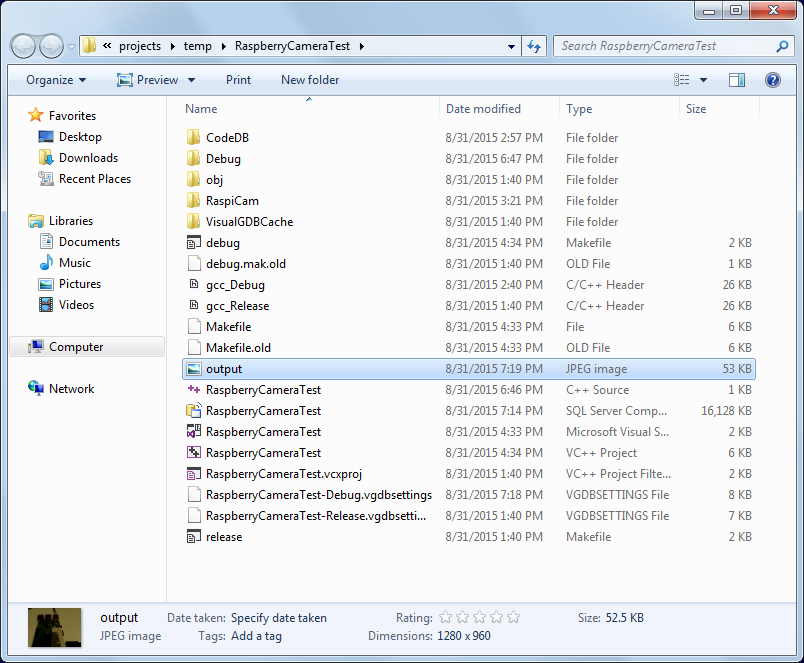Click the Preview button
Viewport: 804px width, 663px height.
click(x=148, y=80)
